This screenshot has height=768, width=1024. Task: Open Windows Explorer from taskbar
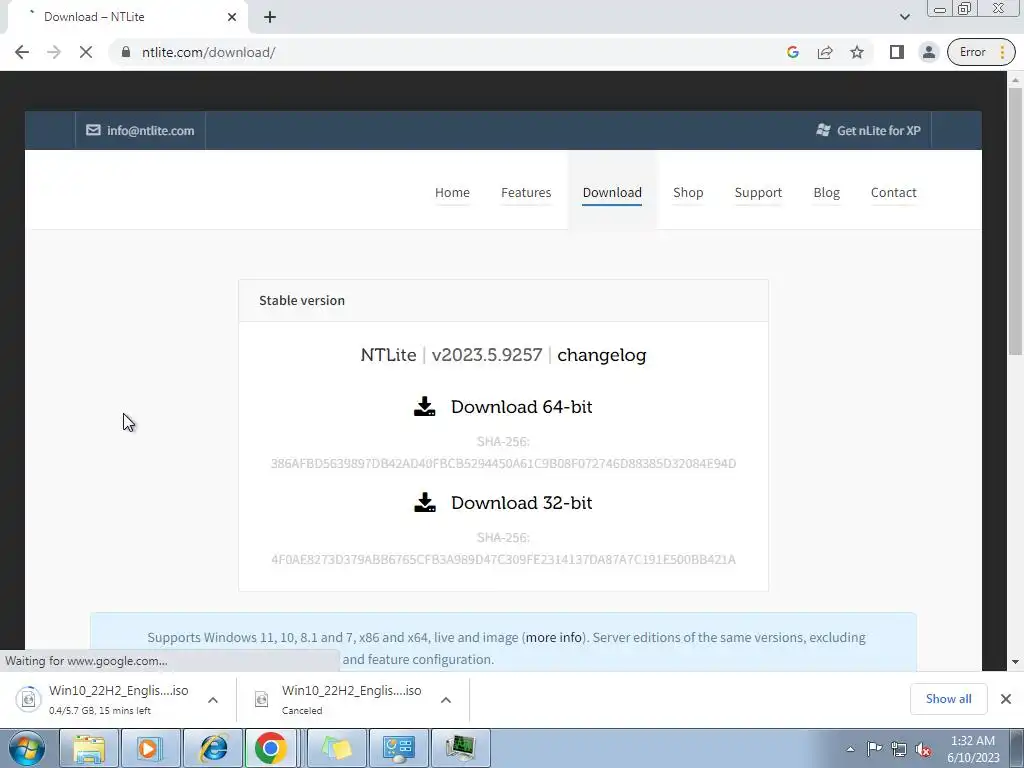88,748
